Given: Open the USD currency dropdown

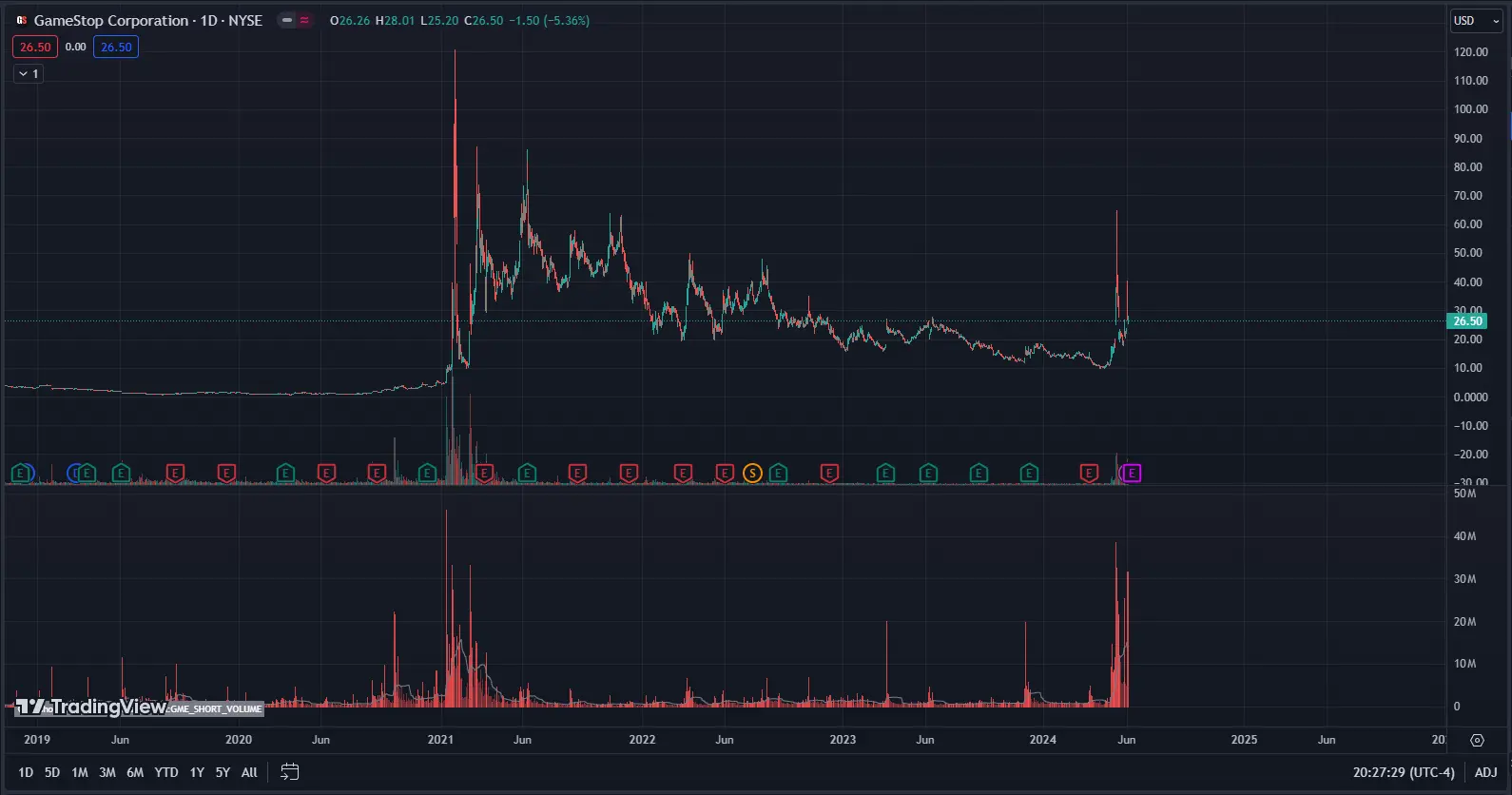Looking at the screenshot, I should pyautogui.click(x=1476, y=20).
